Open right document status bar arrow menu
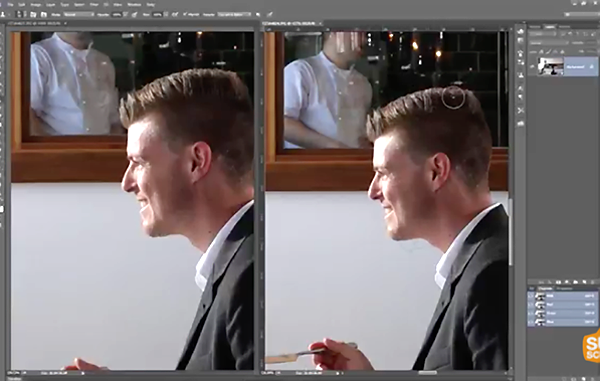The image size is (600, 381). [x=338, y=372]
